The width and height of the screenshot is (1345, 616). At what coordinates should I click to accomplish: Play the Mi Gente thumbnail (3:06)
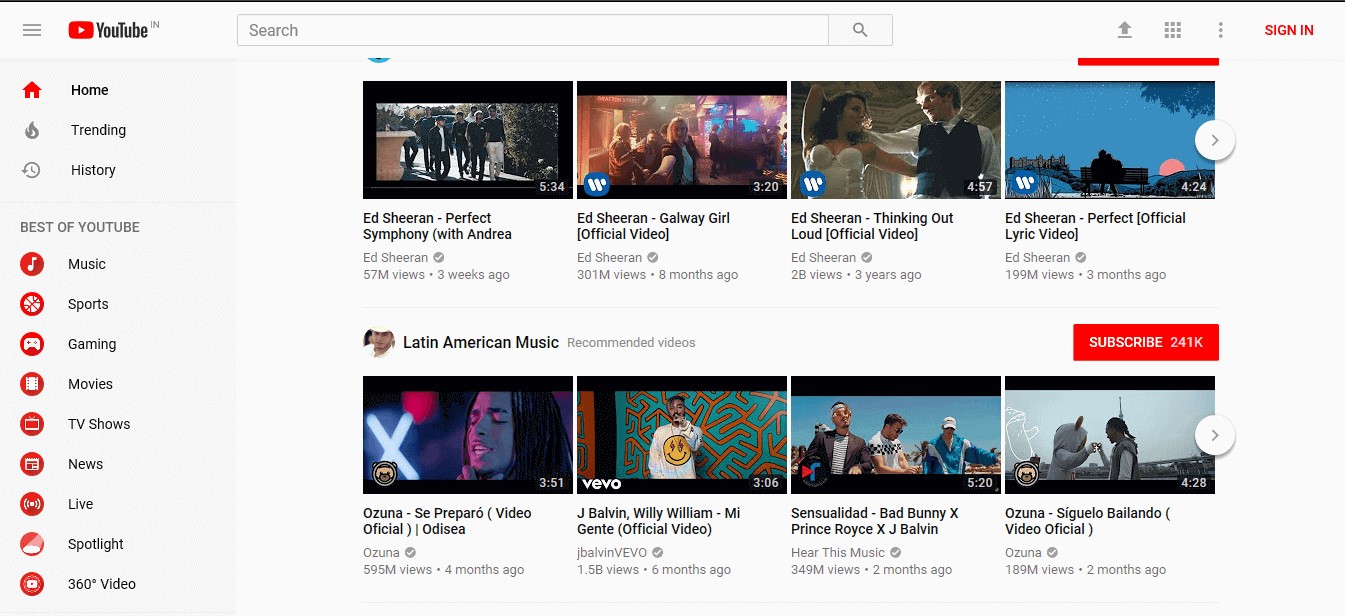coord(682,435)
